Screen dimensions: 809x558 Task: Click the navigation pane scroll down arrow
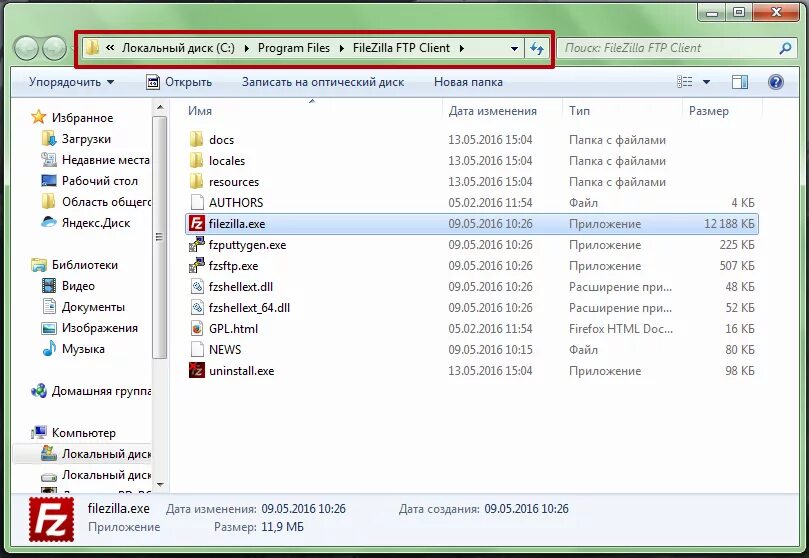pos(160,485)
